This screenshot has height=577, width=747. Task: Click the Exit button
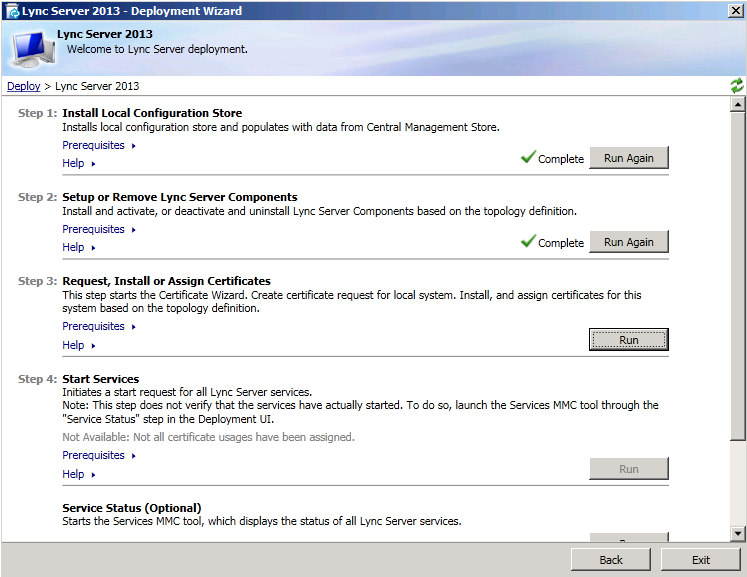point(701,559)
